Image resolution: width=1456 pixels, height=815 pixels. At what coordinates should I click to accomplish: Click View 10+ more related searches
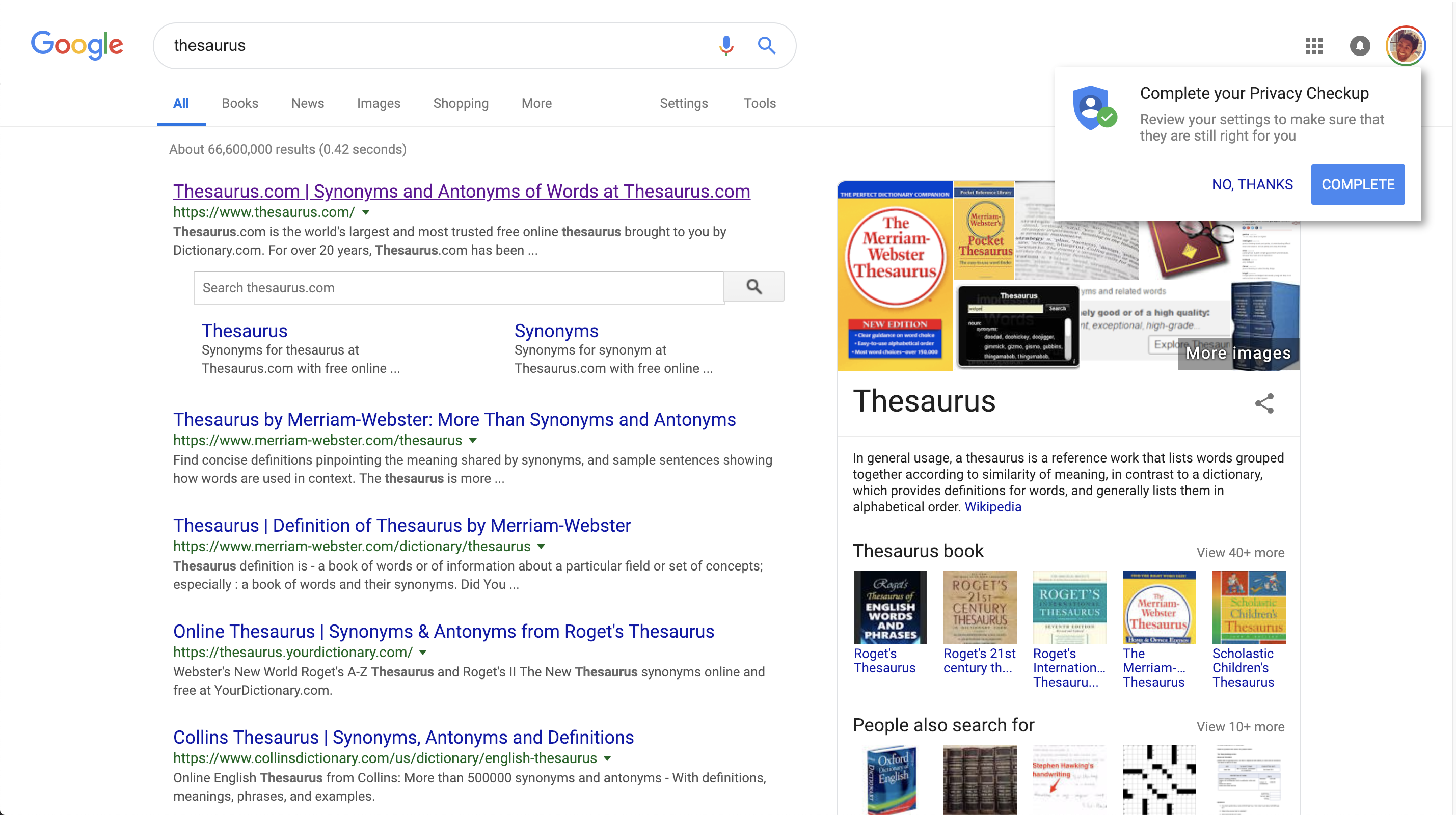pyautogui.click(x=1240, y=727)
